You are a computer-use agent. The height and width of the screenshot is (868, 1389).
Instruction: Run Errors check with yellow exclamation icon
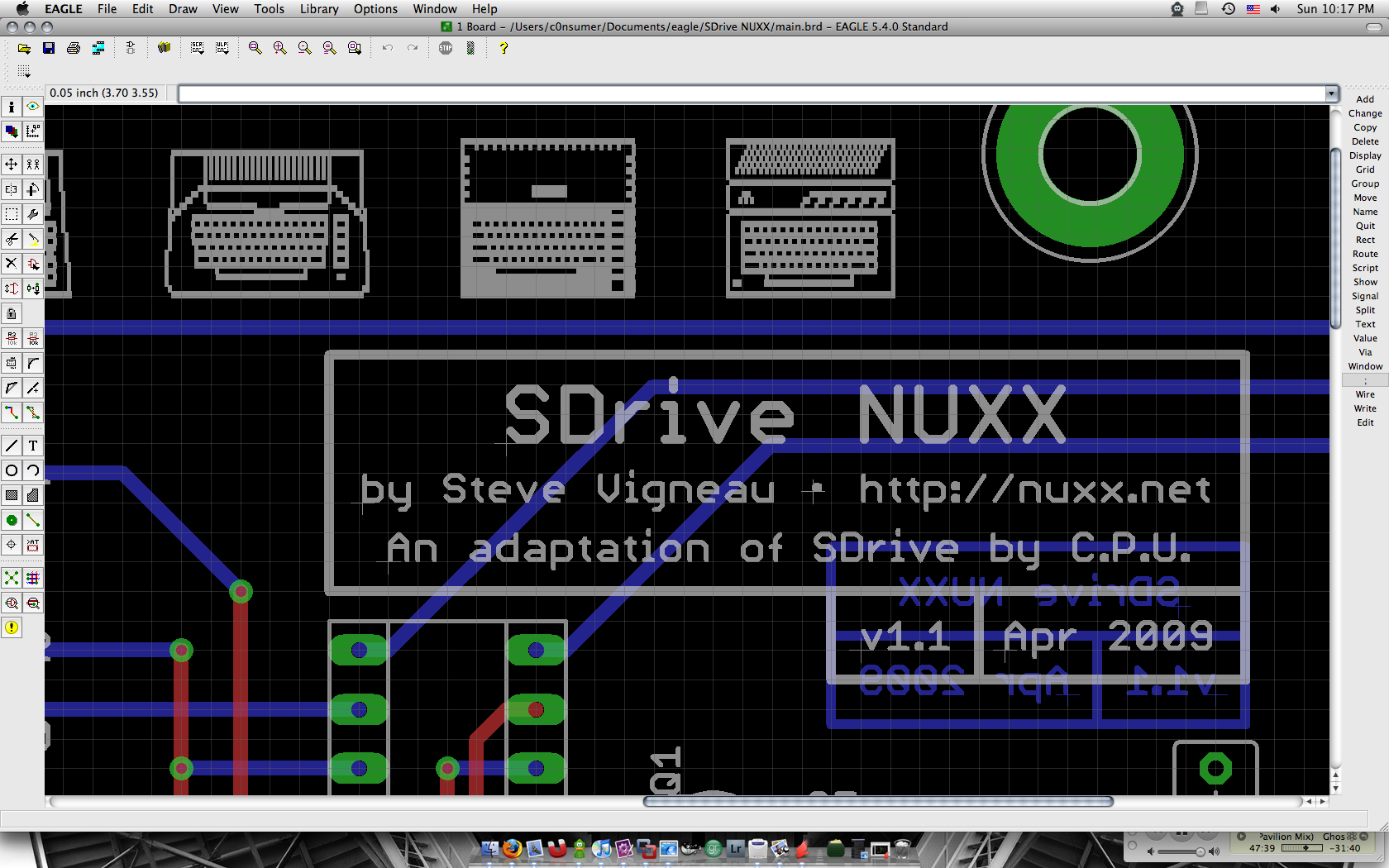(x=12, y=627)
